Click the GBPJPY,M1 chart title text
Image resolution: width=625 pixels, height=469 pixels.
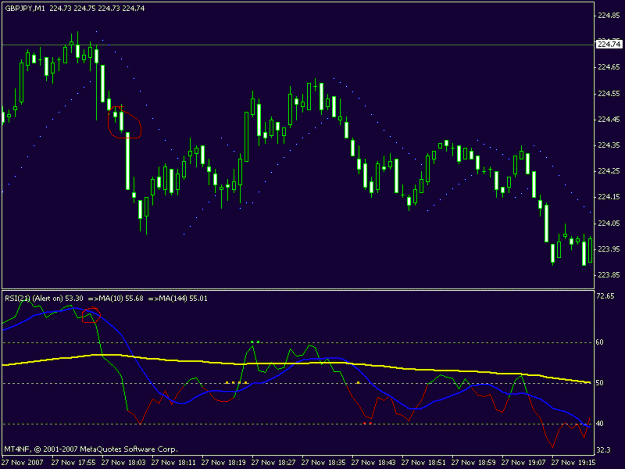coord(25,8)
